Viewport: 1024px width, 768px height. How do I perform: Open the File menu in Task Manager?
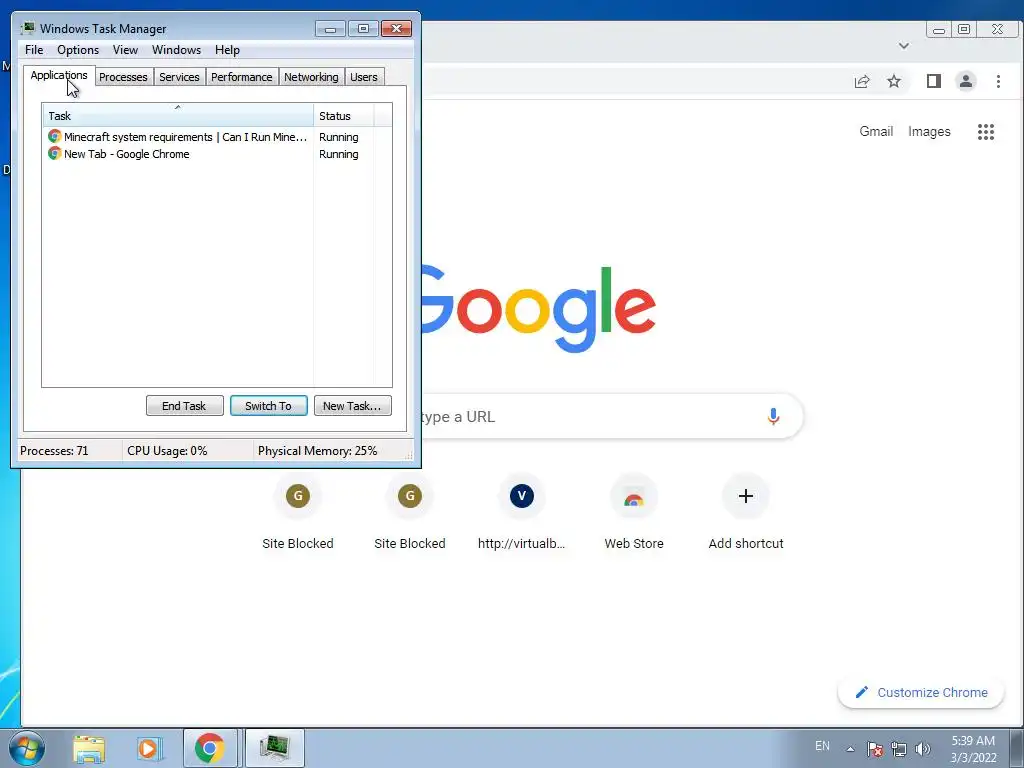(34, 50)
